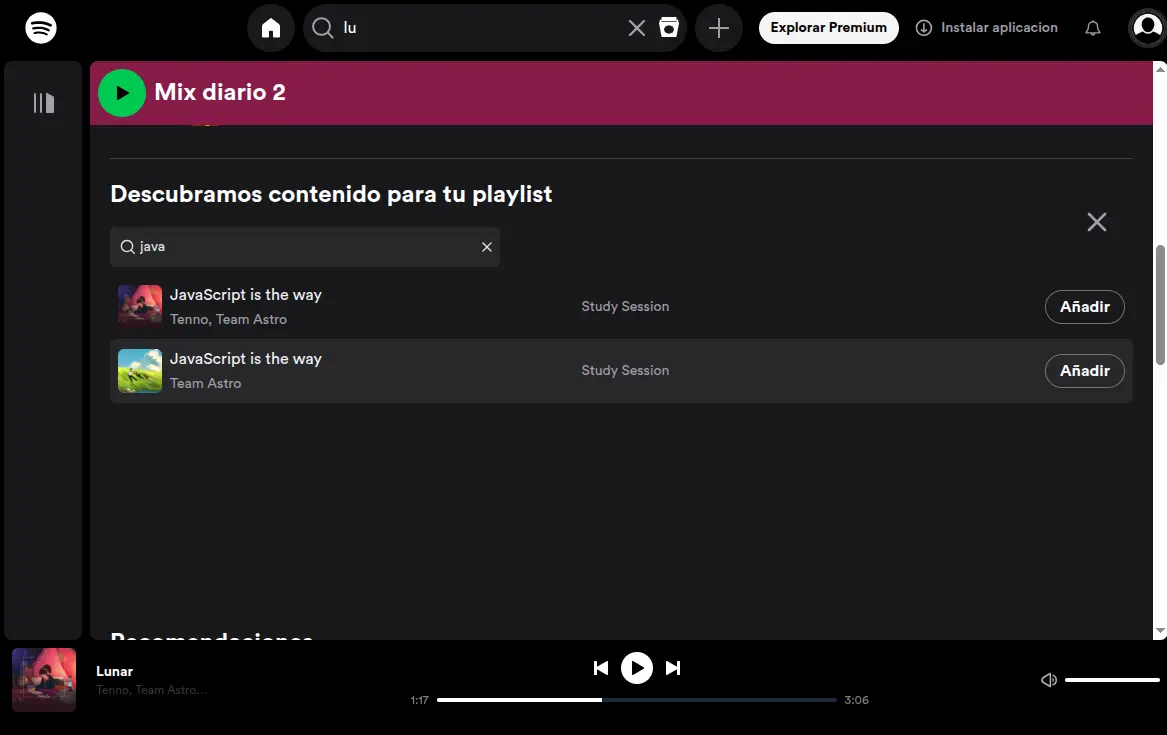
Task: Clear the top search field text
Action: point(637,28)
